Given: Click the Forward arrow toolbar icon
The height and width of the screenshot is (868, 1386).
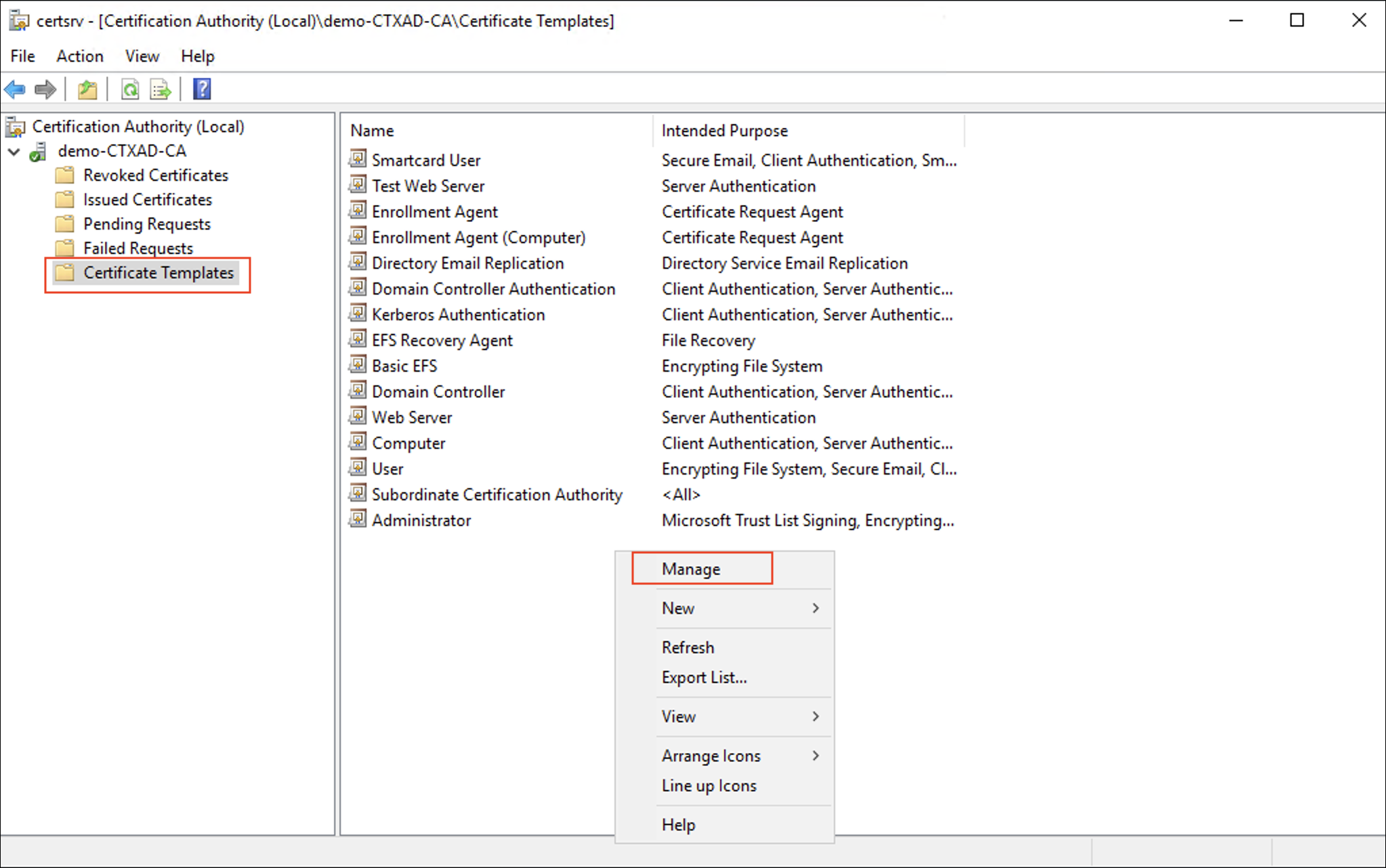Looking at the screenshot, I should pos(45,89).
